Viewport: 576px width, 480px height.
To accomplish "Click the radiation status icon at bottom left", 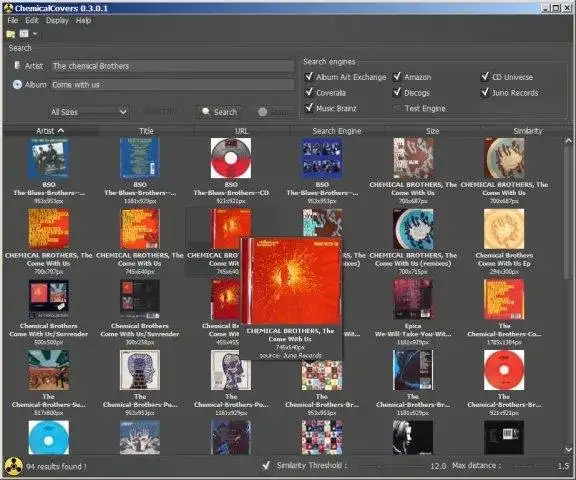I will tap(14, 466).
